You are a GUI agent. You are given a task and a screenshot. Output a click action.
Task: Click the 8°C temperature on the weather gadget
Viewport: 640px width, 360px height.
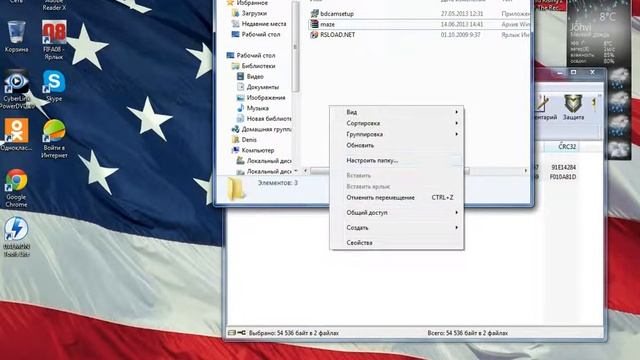coord(607,17)
